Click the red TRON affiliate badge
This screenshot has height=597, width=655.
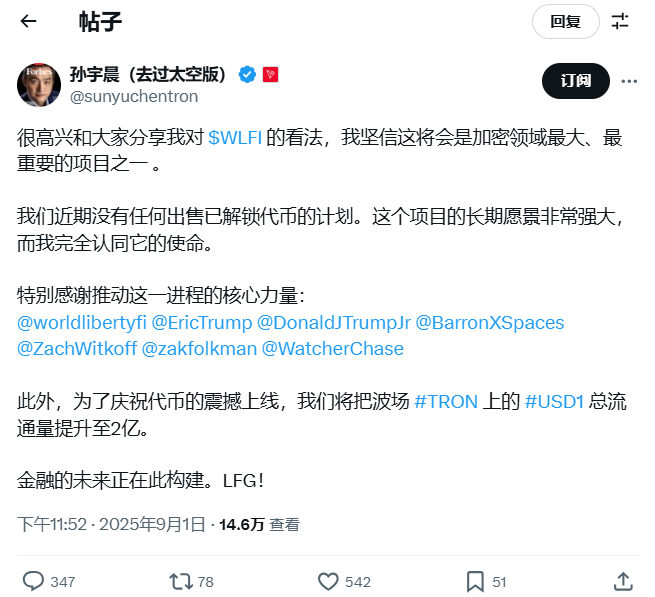(x=270, y=74)
